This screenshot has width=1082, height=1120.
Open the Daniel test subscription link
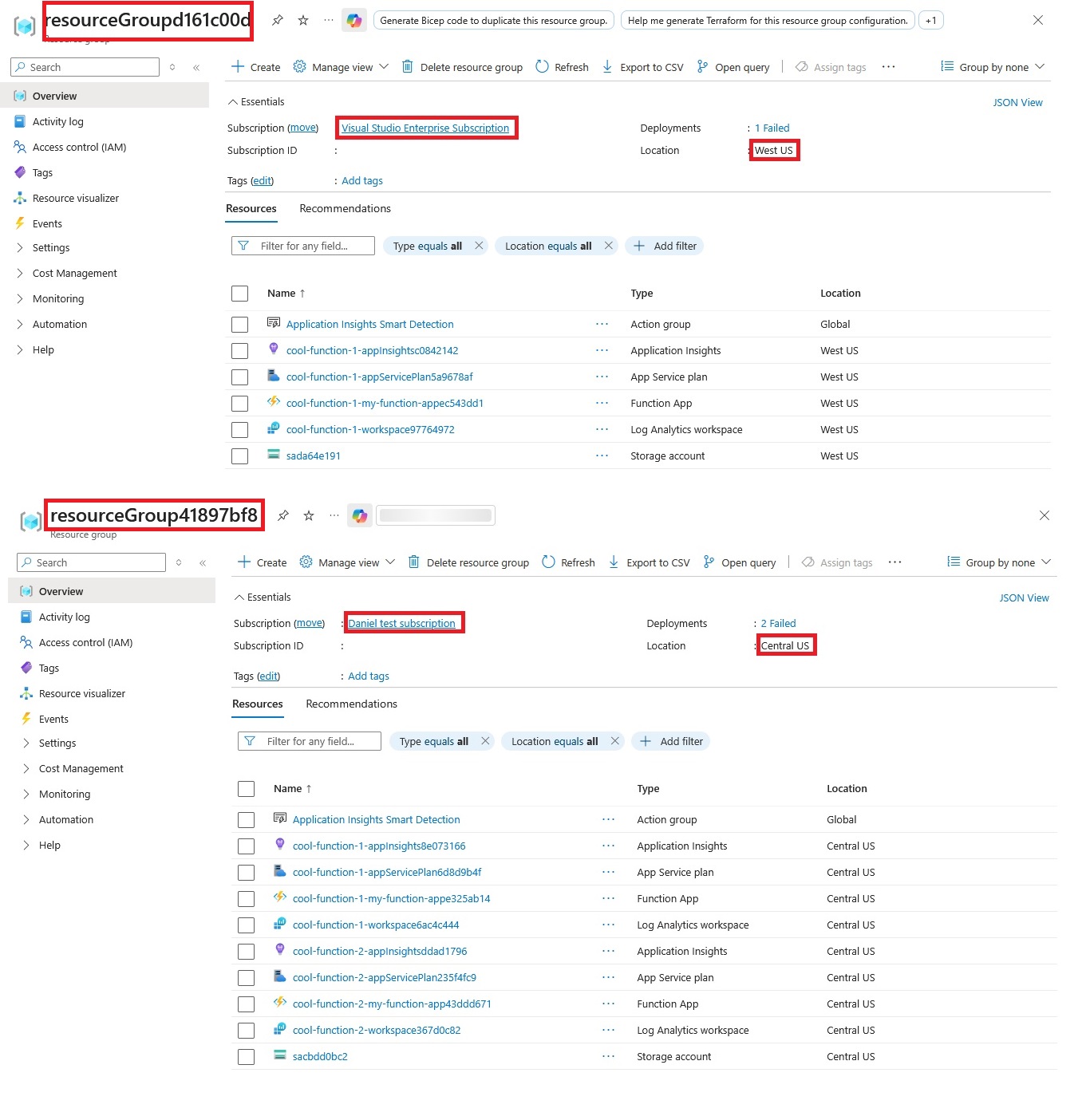pos(401,623)
